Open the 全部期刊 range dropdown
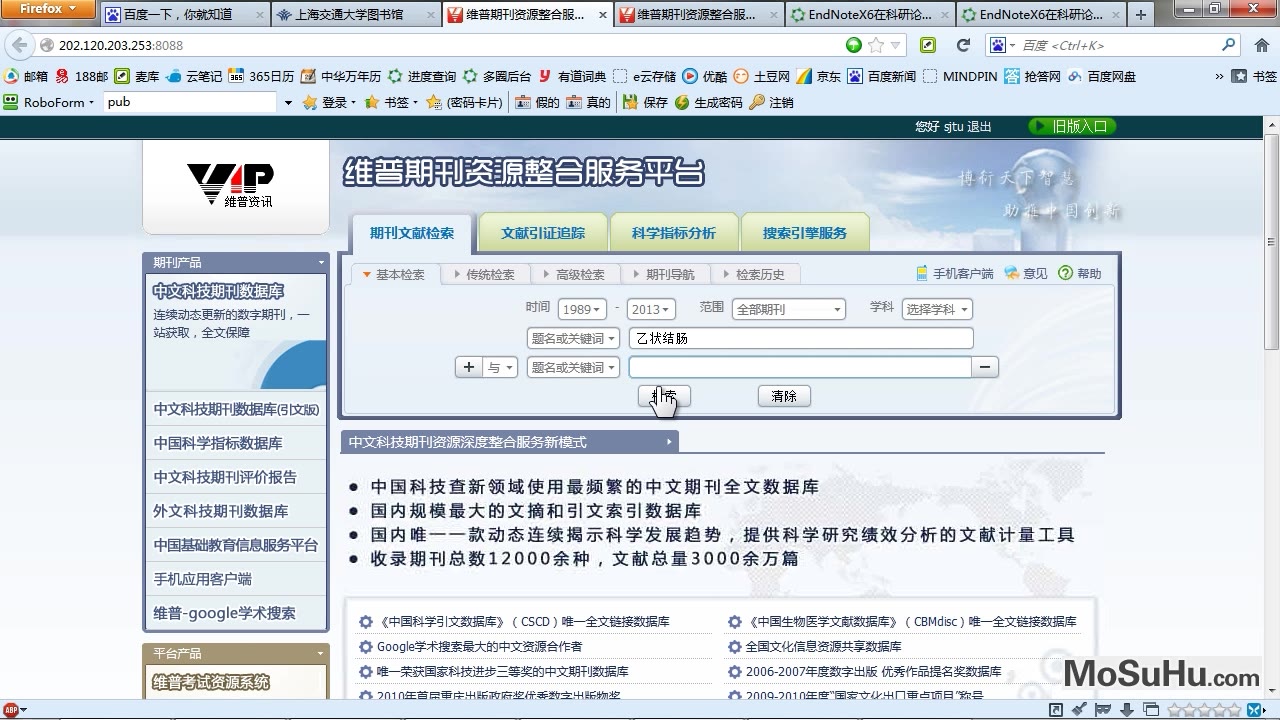Screen dimensions: 1280x720 click(x=789, y=310)
